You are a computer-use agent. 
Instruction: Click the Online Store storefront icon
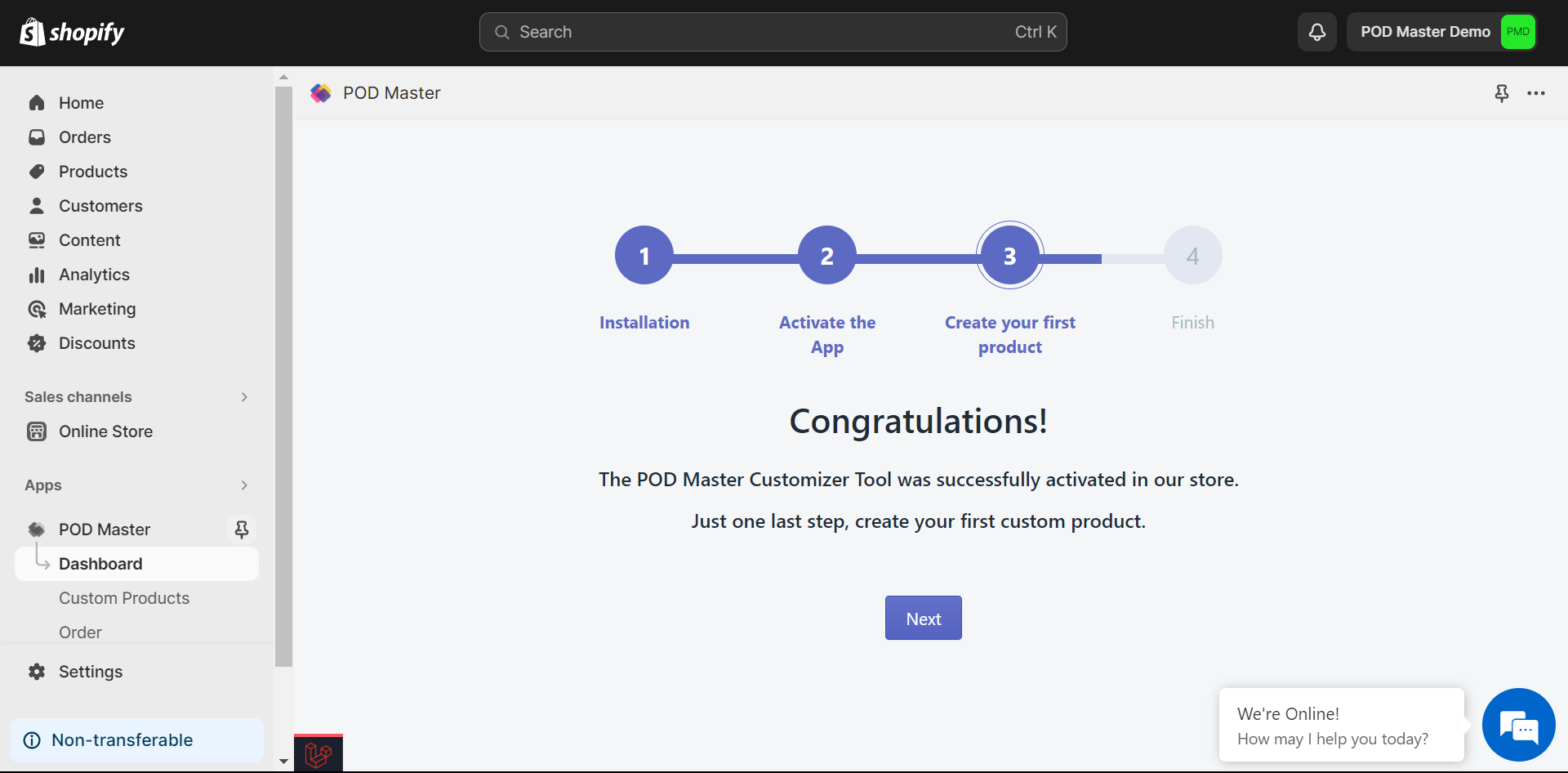pos(37,431)
